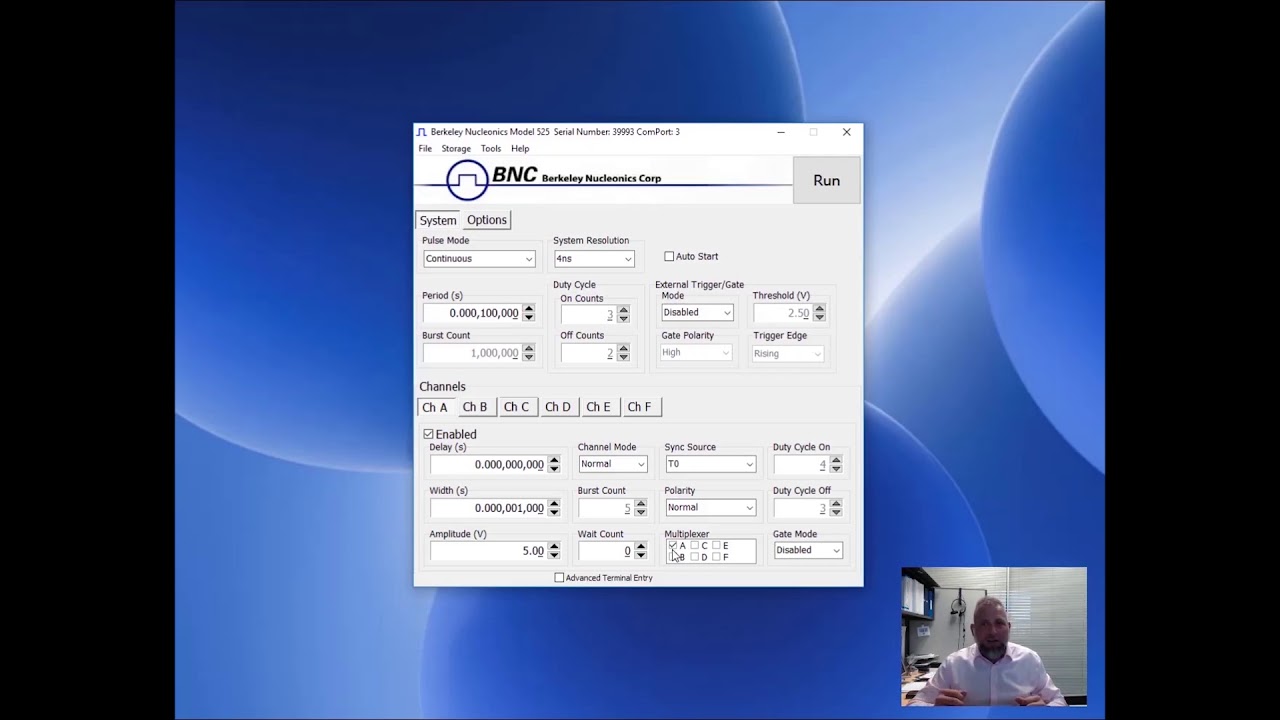Select channel tab Ch D

tap(558, 407)
